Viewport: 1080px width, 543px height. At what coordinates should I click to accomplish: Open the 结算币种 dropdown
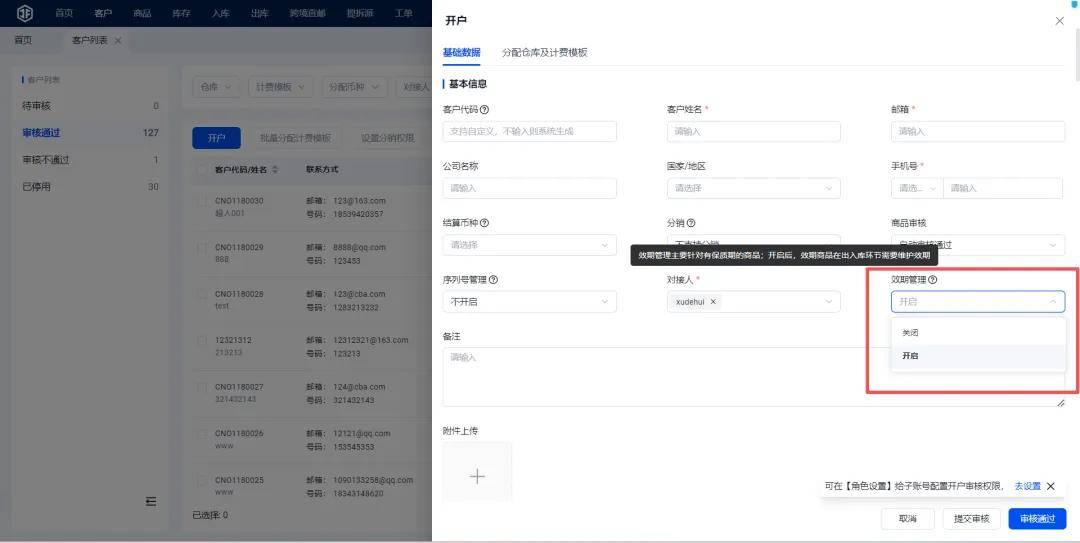(x=530, y=245)
